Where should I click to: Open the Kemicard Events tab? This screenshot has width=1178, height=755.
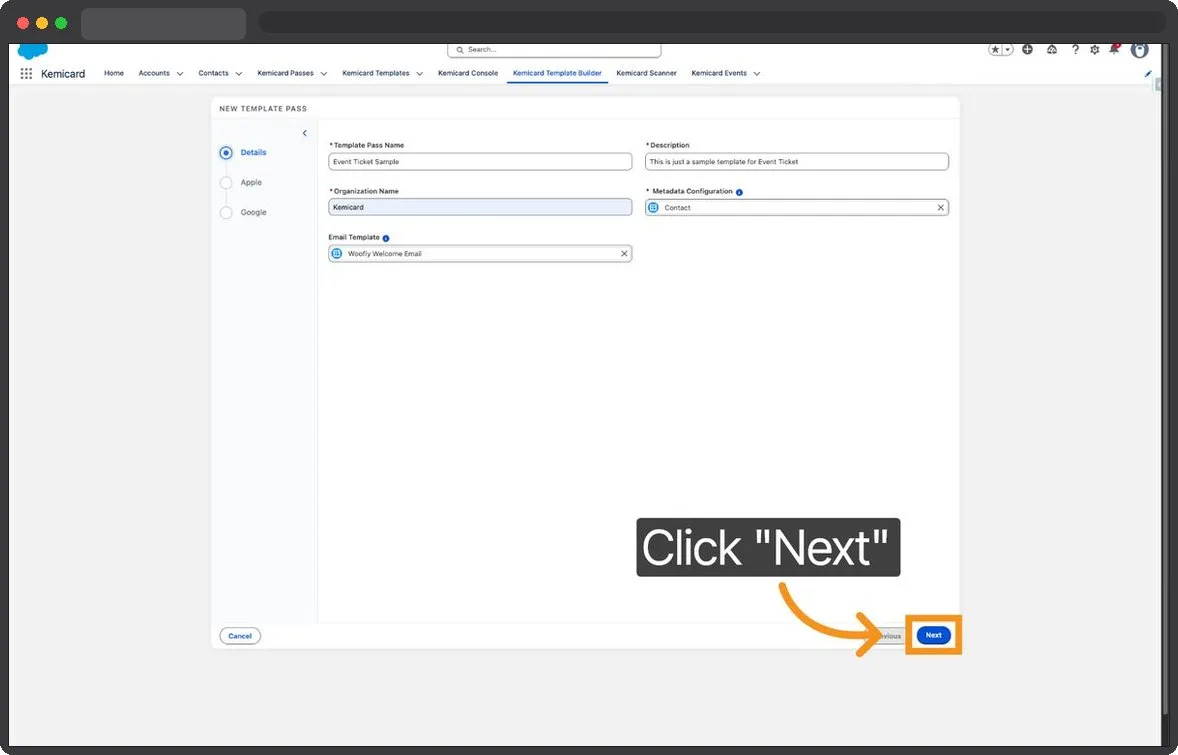[719, 73]
